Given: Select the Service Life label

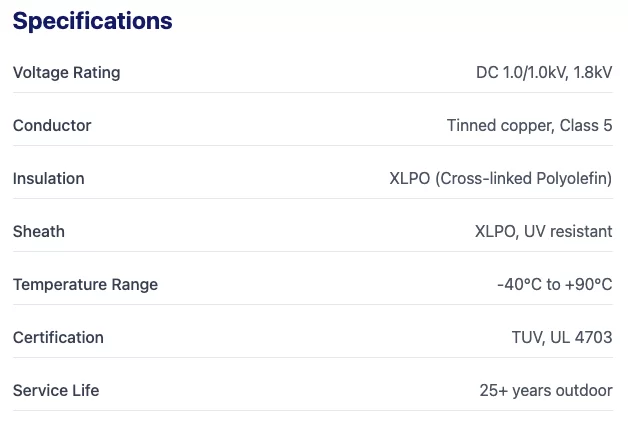Looking at the screenshot, I should 56,391.
